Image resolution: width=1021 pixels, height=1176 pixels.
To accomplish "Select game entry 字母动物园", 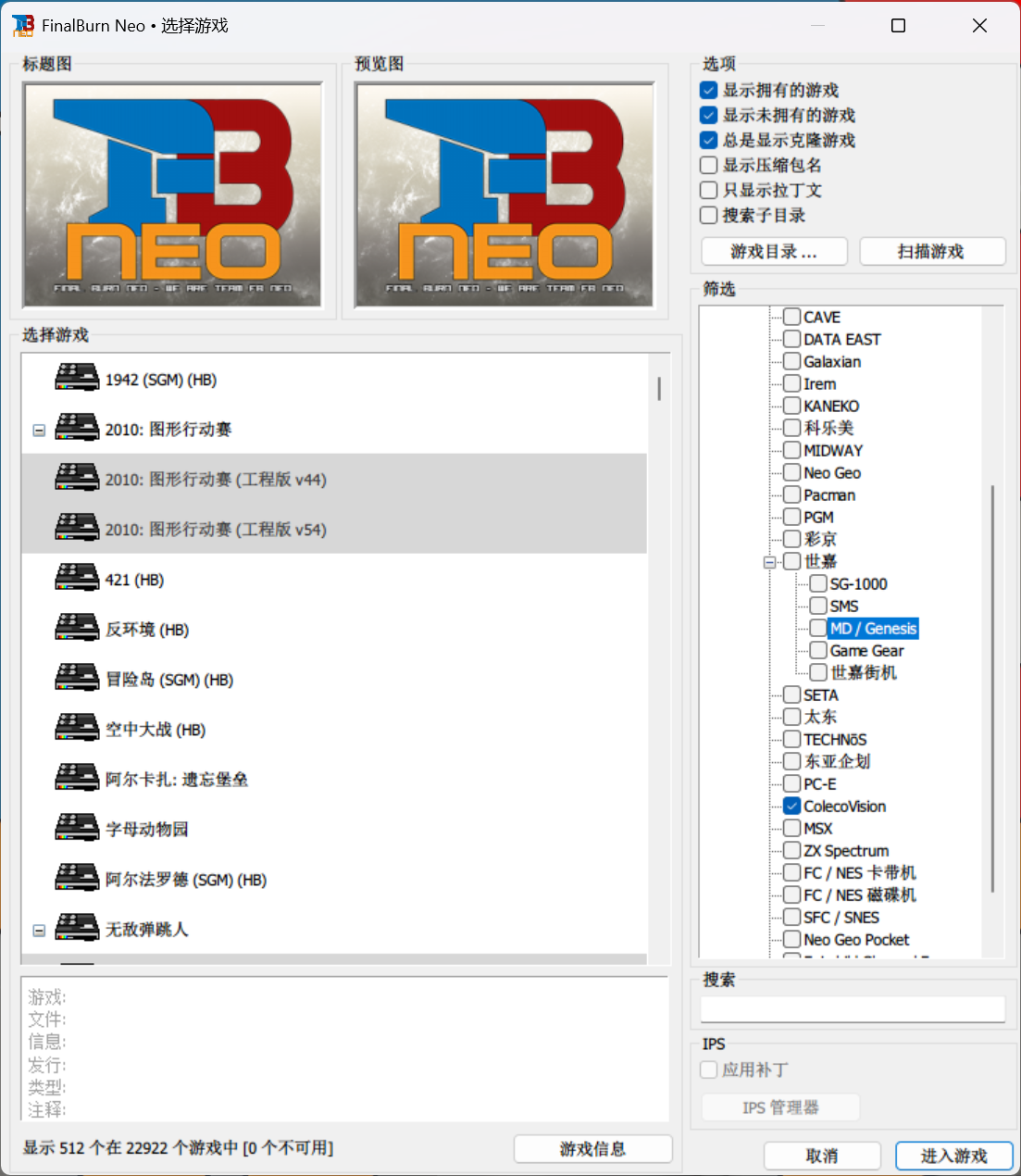I will [x=146, y=830].
